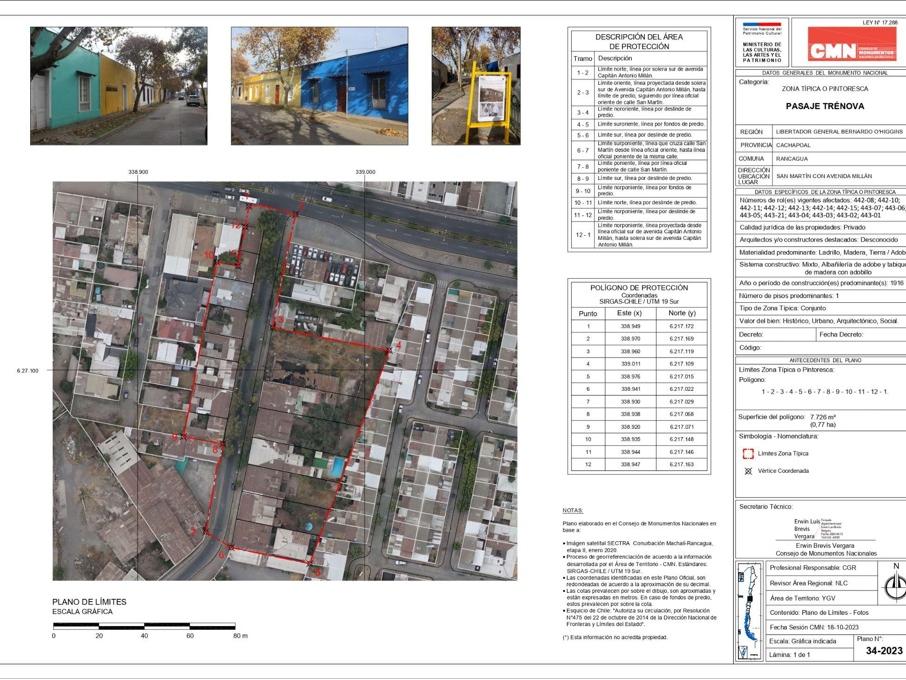
Task: Click Norte value '6.217.119' in the coordinates table
Action: (x=682, y=351)
